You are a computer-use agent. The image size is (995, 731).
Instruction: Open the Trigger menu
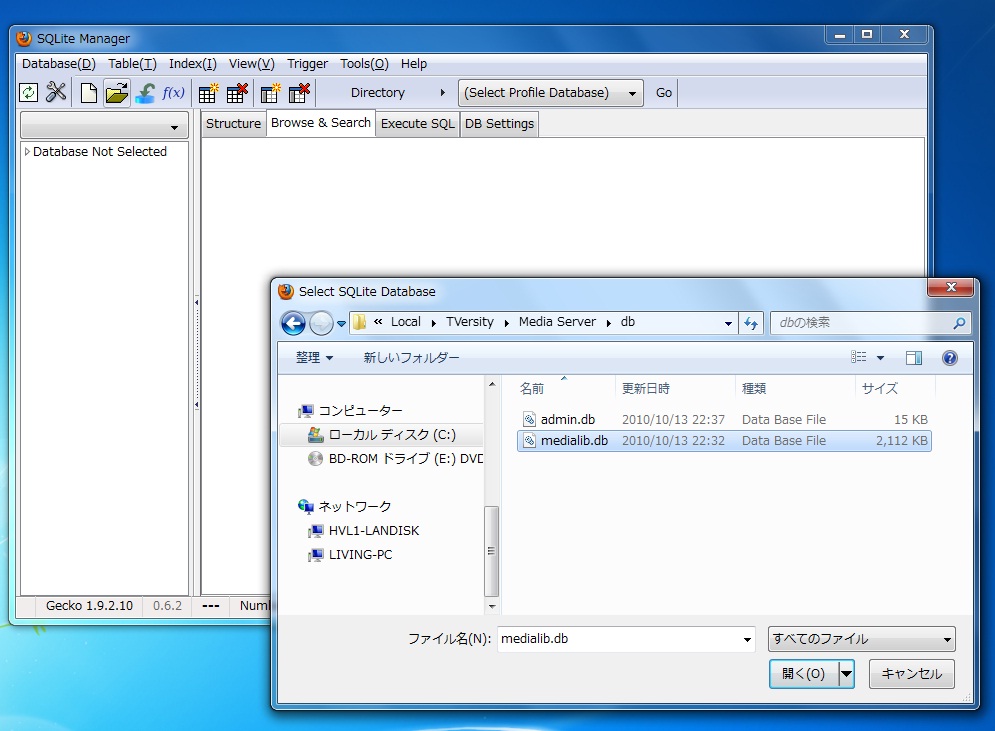coord(307,63)
